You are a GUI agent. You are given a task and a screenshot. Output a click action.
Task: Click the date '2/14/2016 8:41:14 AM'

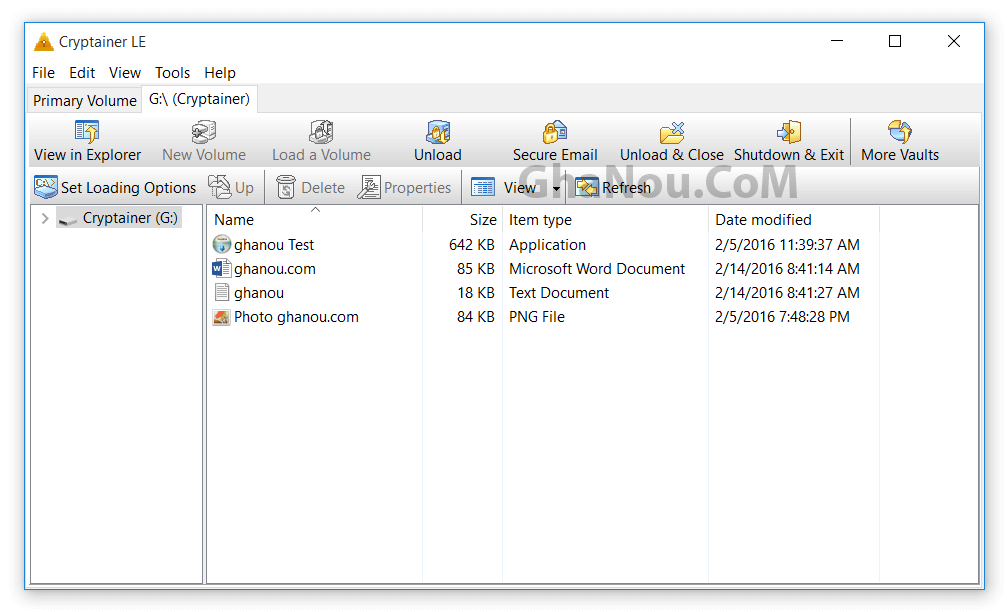tap(787, 269)
